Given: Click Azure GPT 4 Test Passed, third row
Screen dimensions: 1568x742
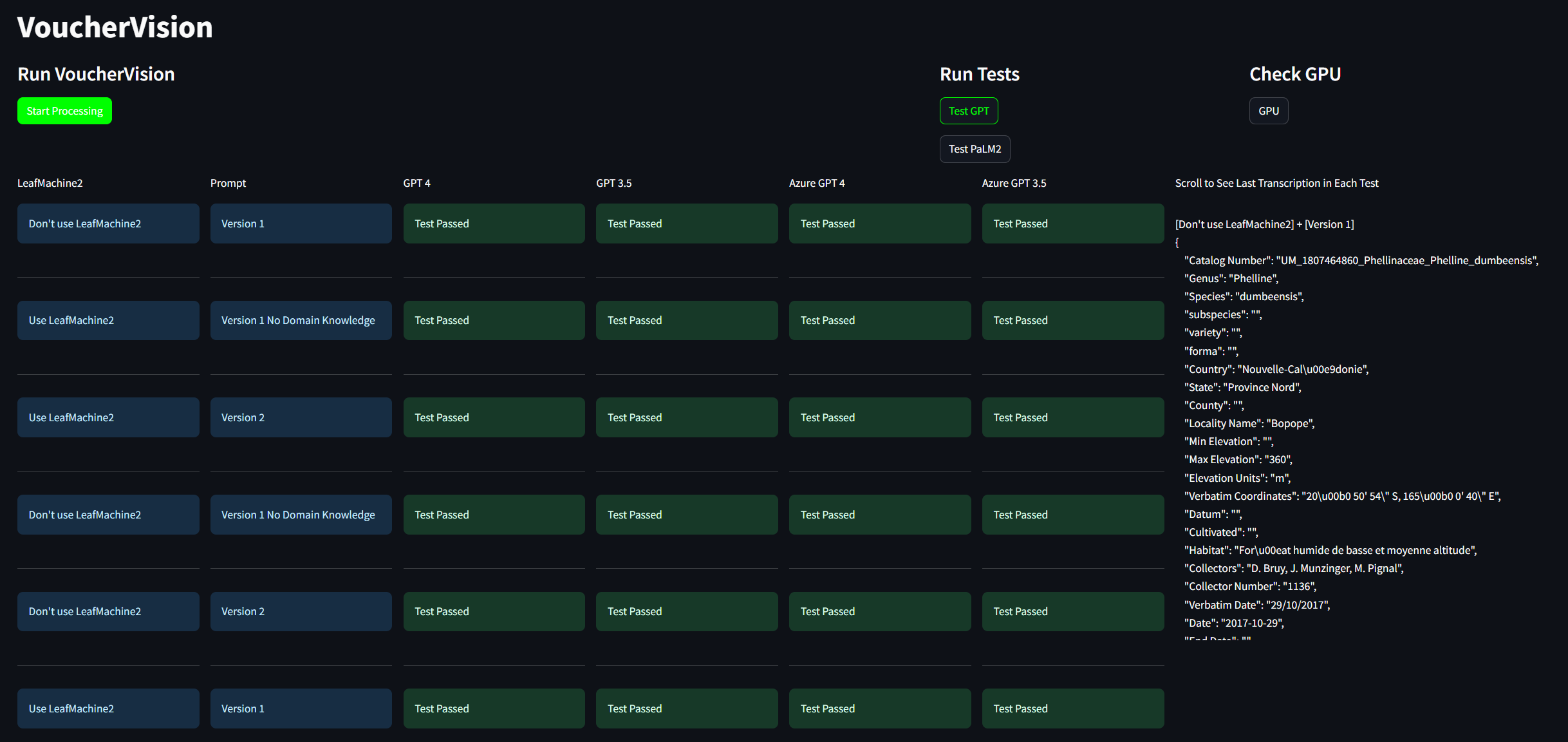Looking at the screenshot, I should tap(879, 417).
